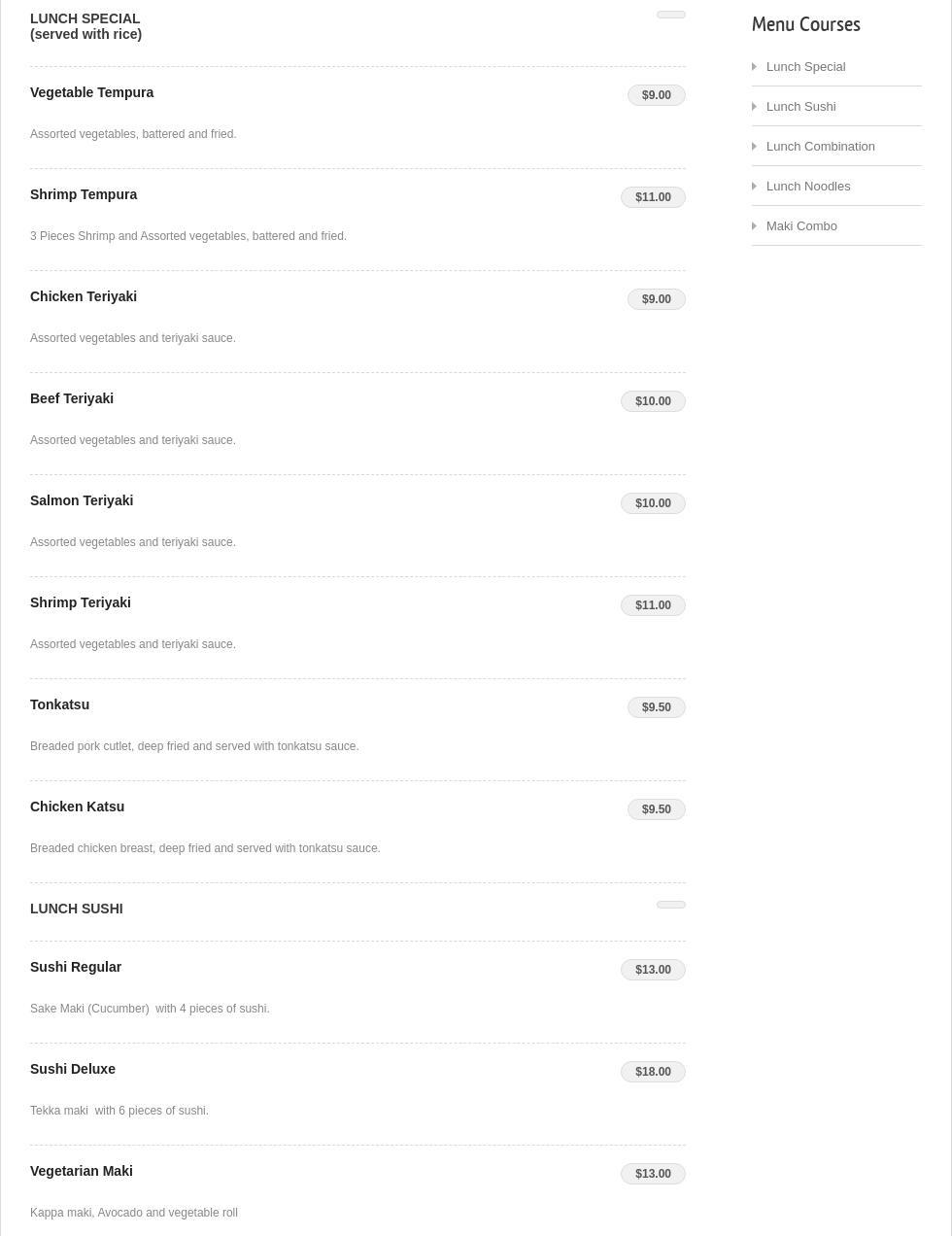Click the Shrimp Tempura $11.00 price badge
Screen dimensions: 952x1236
tap(653, 197)
